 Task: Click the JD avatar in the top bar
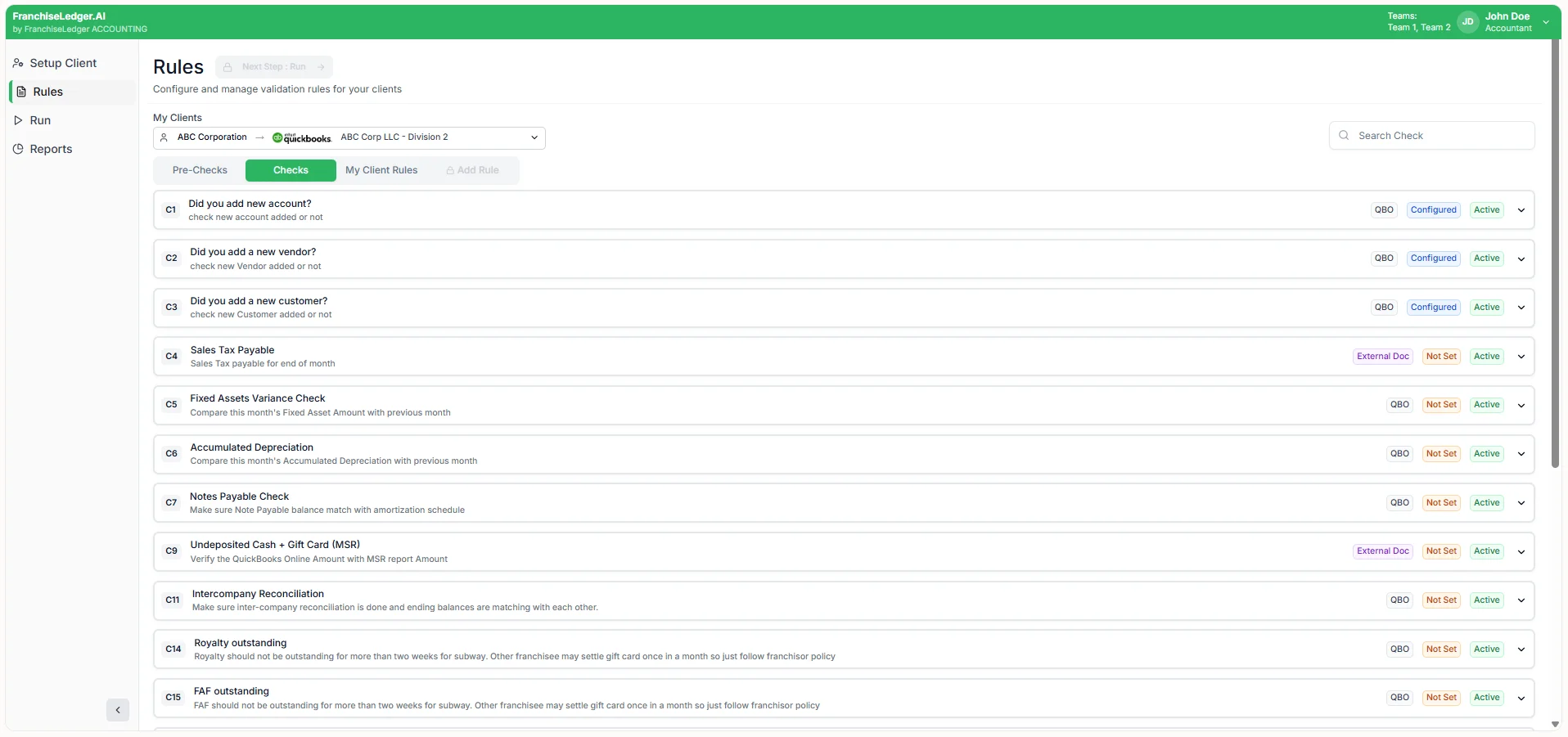click(x=1468, y=22)
